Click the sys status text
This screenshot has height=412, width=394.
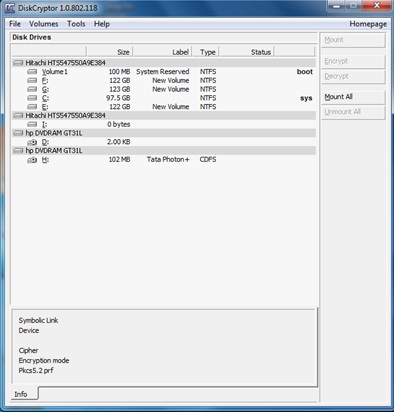coord(306,98)
